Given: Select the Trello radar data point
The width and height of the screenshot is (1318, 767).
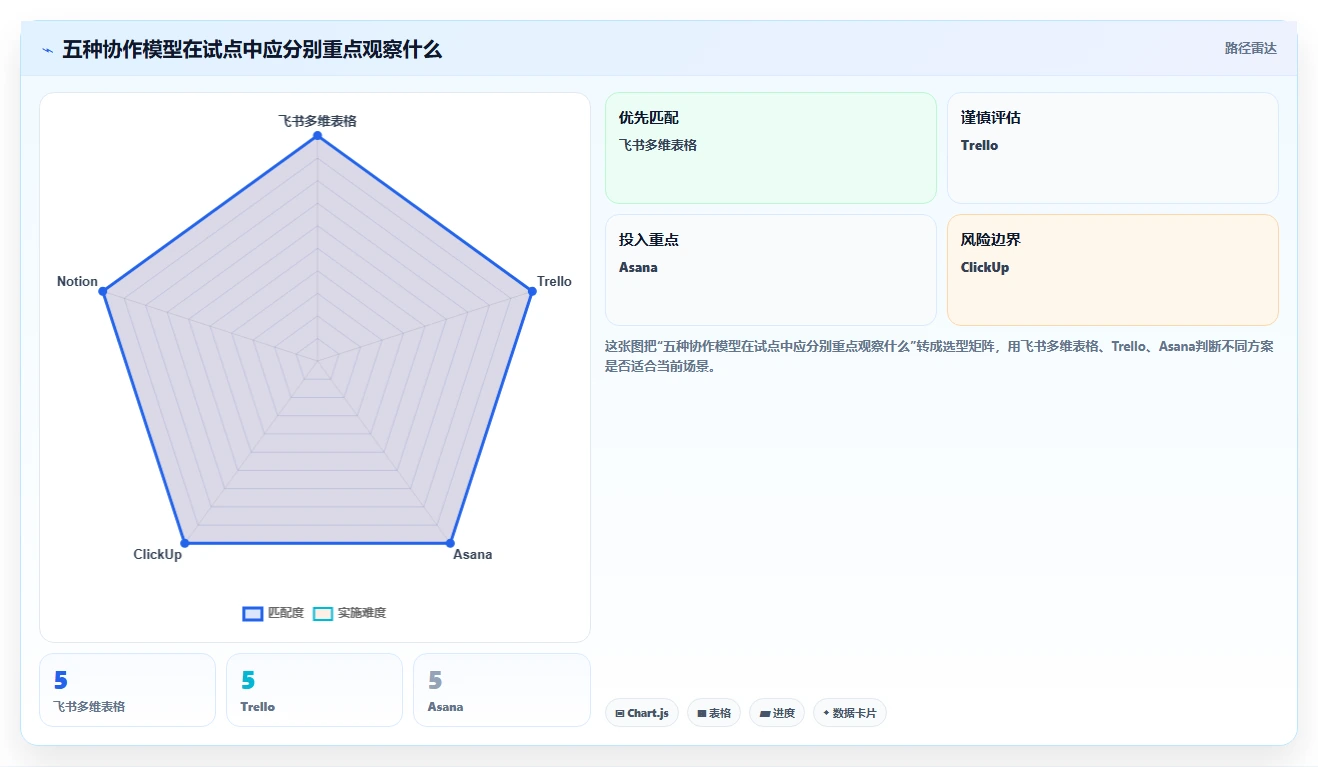Looking at the screenshot, I should (531, 291).
